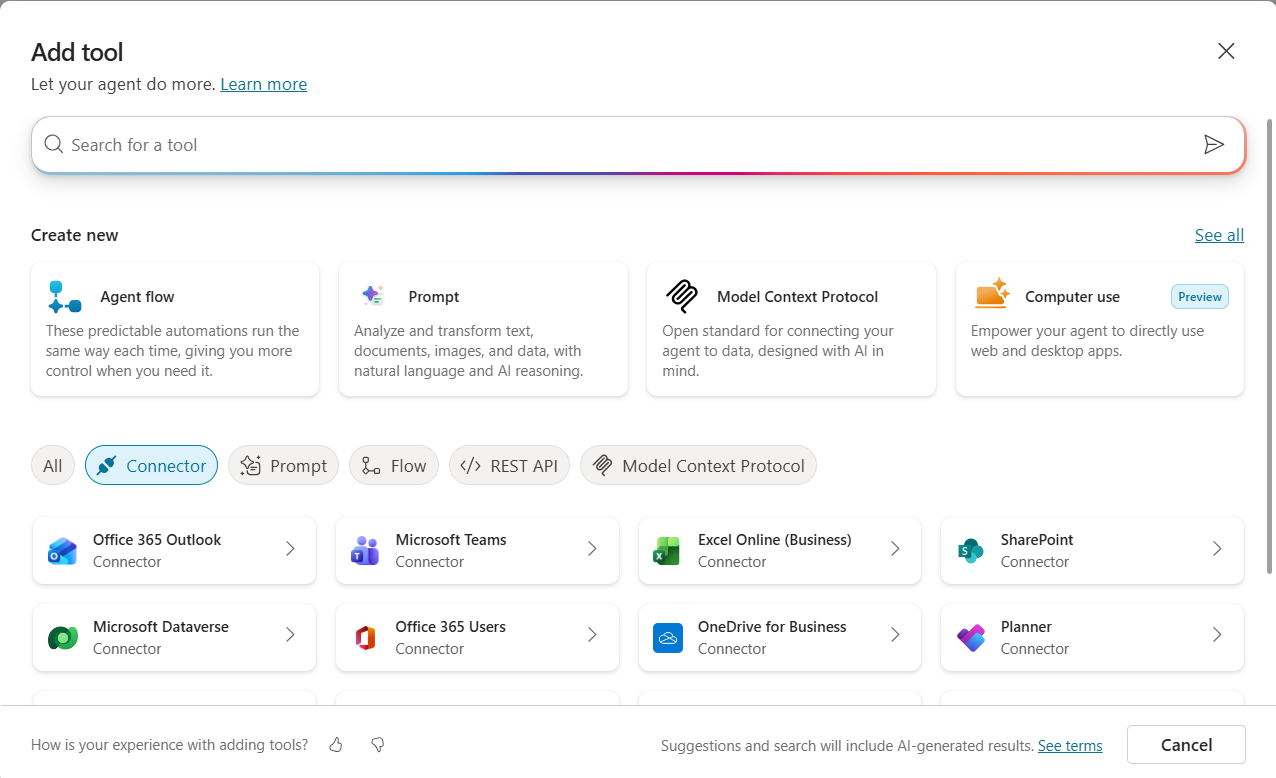Click the Computer use card title
The width and height of the screenshot is (1276, 778).
pos(1072,297)
